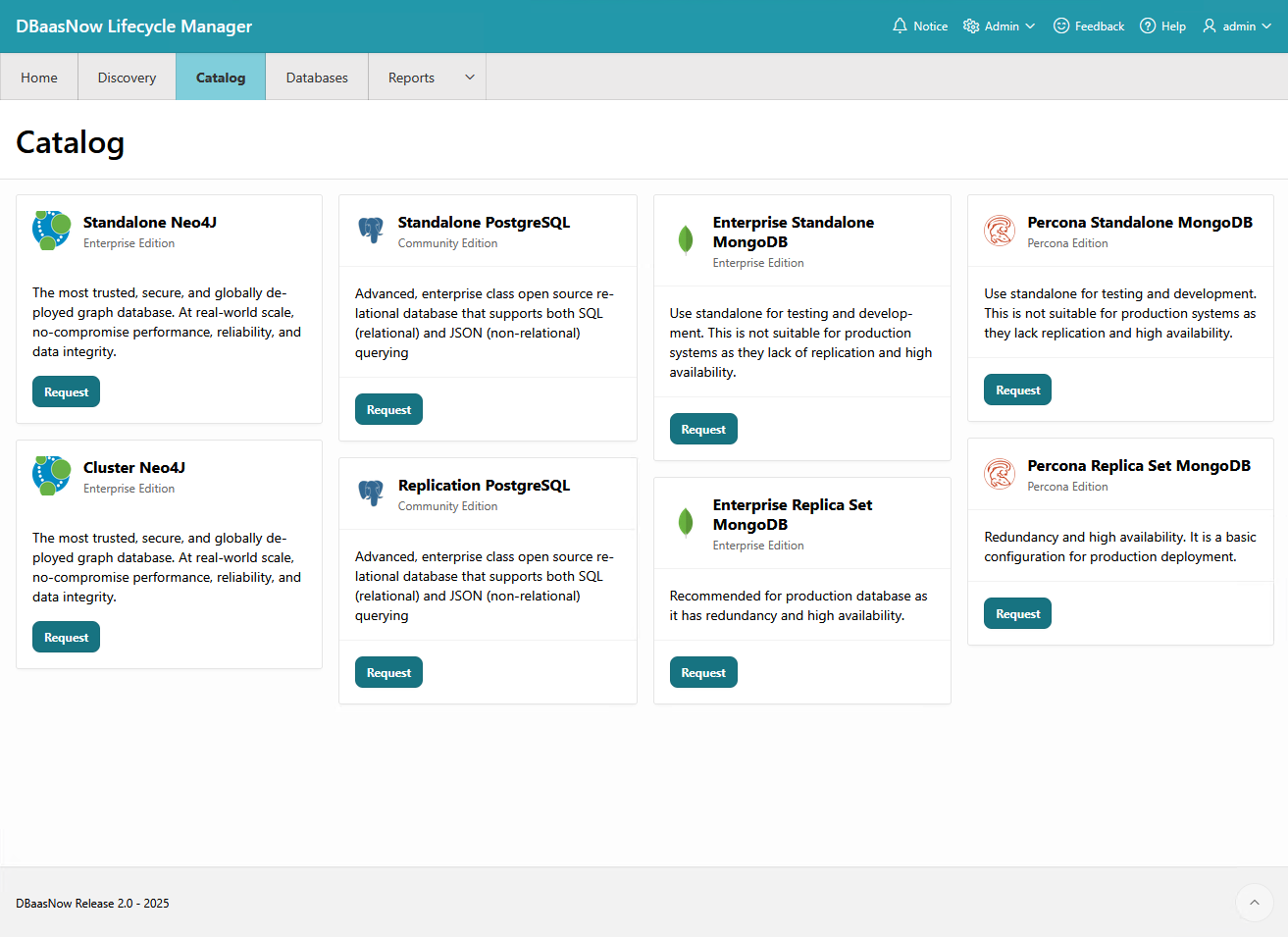Request the Standalone PostgreSQL database
The width and height of the screenshot is (1288, 937).
click(x=388, y=410)
